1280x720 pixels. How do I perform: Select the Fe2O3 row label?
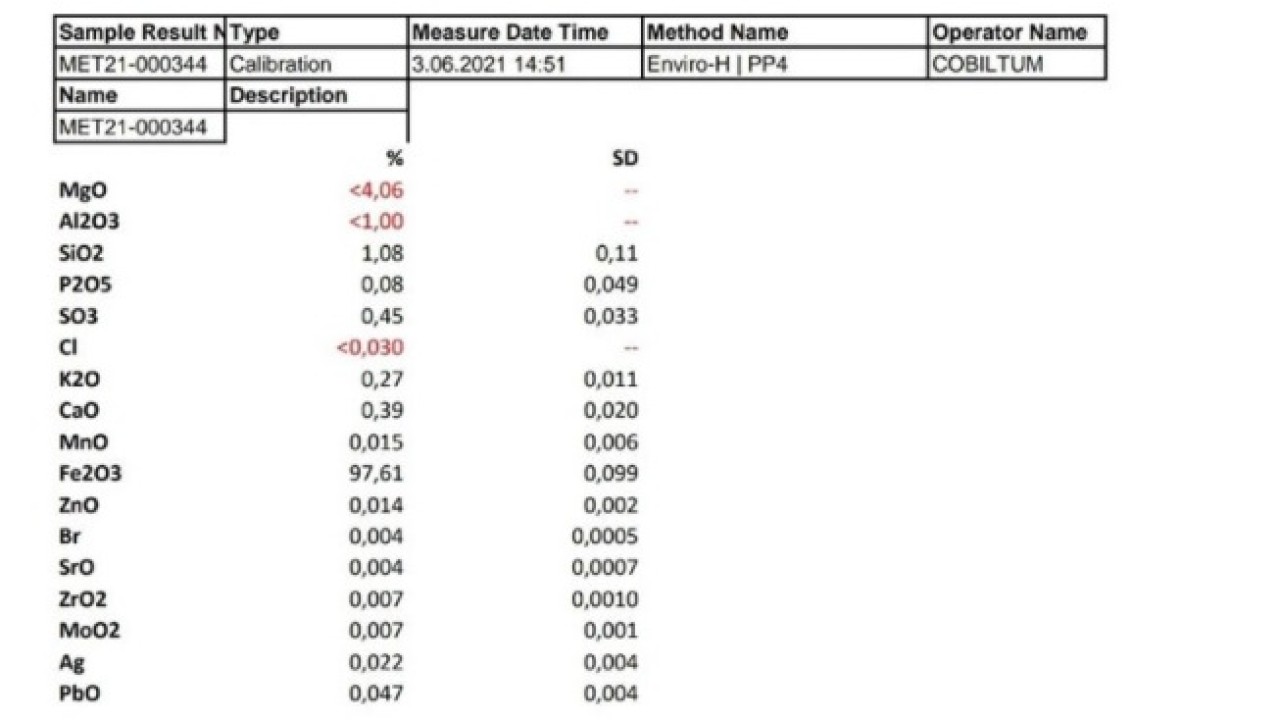[x=90, y=473]
